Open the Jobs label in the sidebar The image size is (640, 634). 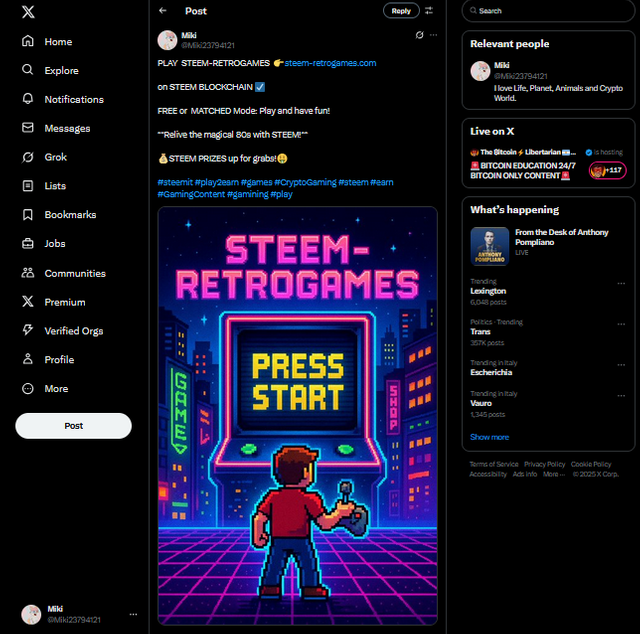coord(55,244)
